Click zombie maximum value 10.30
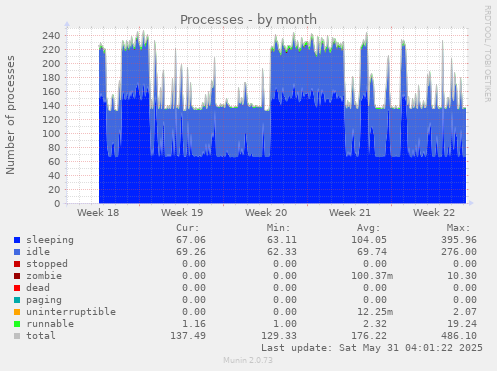The image size is (497, 371). coord(462,276)
